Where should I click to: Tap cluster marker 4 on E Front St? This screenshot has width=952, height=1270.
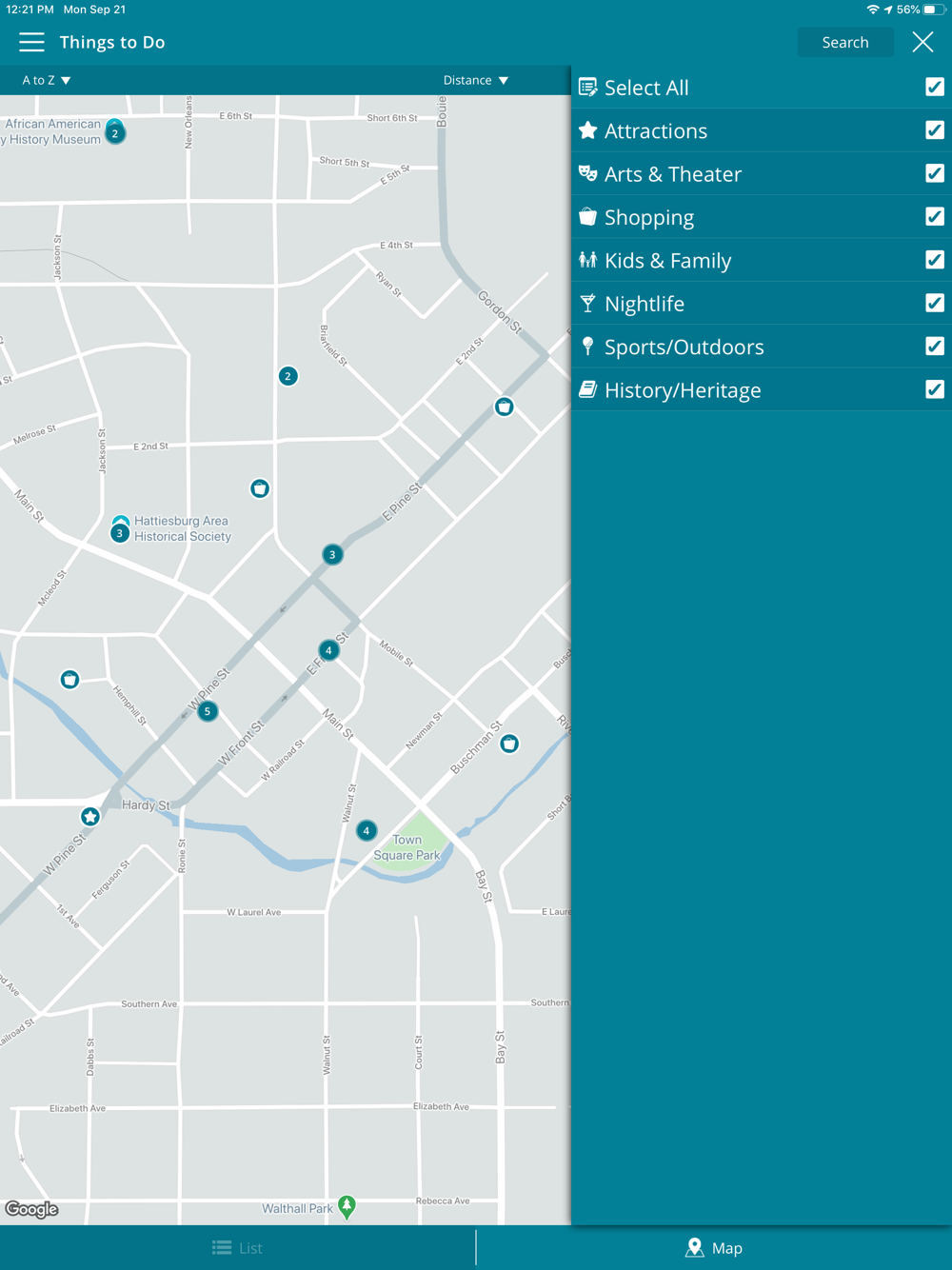328,650
